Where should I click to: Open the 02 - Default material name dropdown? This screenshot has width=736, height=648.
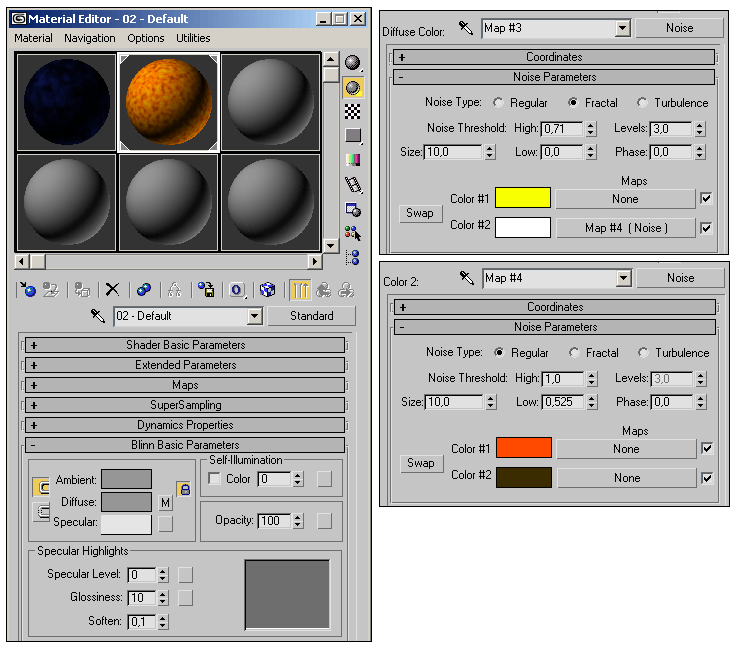tap(254, 316)
